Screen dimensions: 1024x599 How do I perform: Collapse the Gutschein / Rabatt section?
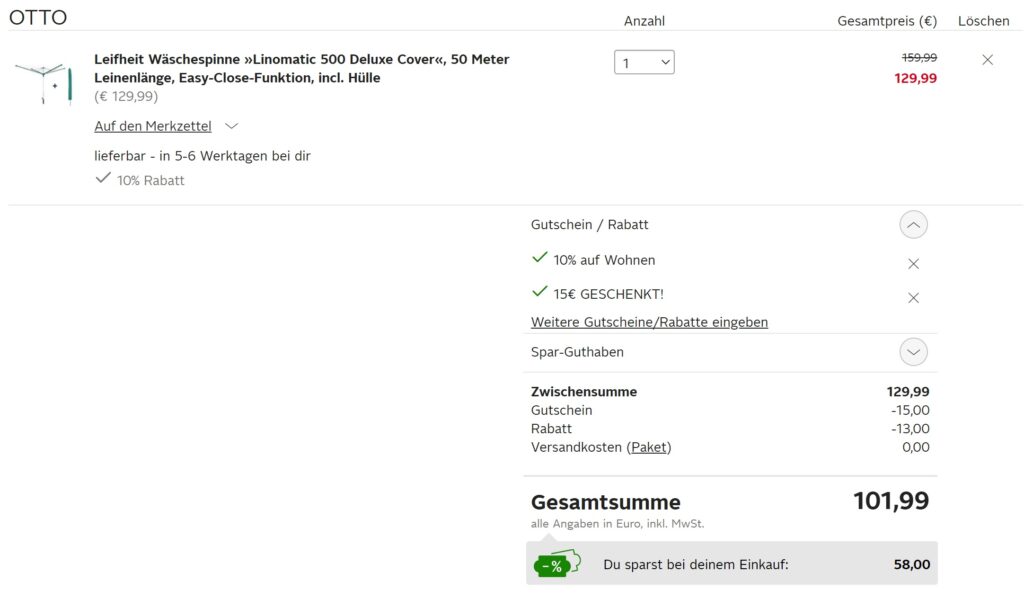(914, 225)
